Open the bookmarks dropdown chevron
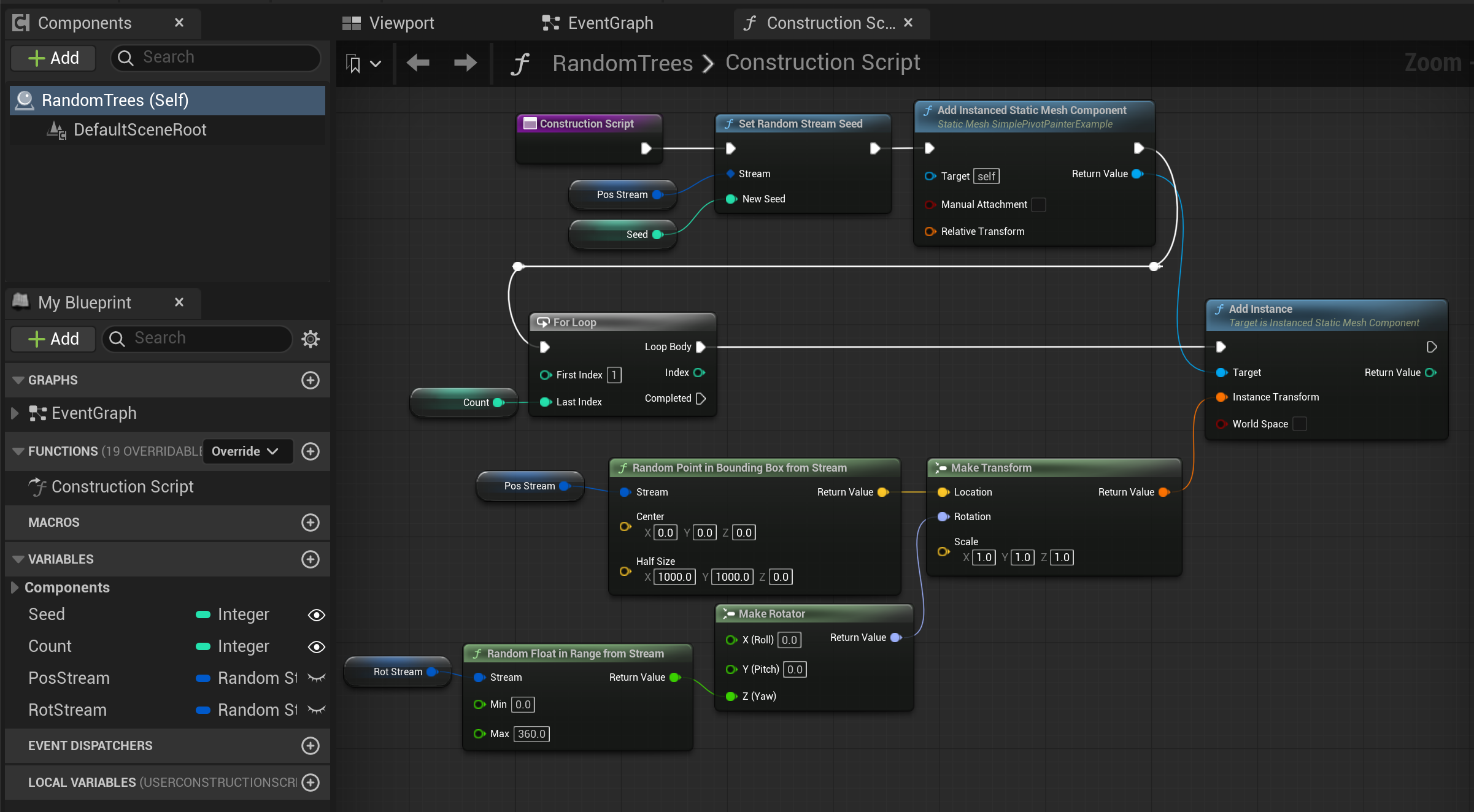Viewport: 1474px width, 812px height. pos(376,63)
